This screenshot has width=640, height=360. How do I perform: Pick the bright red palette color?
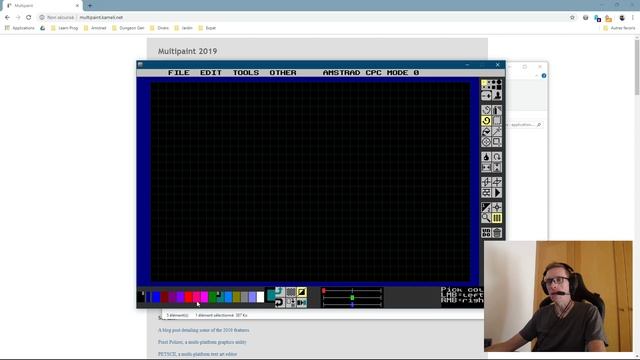189,297
